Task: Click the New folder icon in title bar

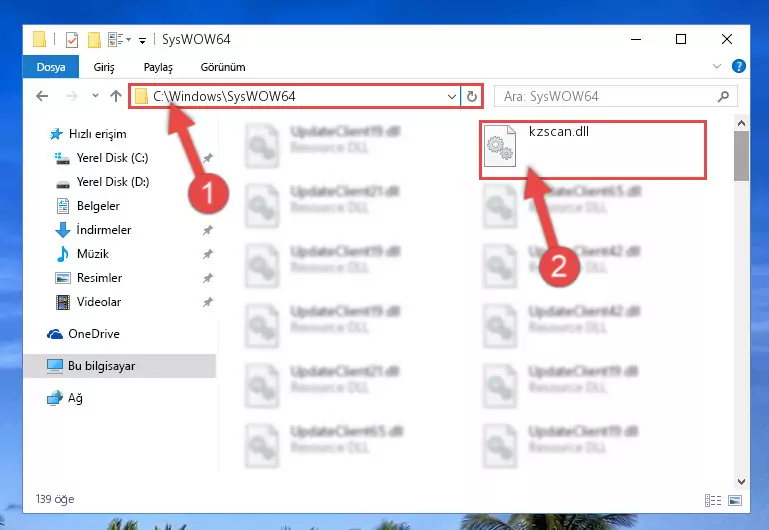Action: pyautogui.click(x=94, y=40)
